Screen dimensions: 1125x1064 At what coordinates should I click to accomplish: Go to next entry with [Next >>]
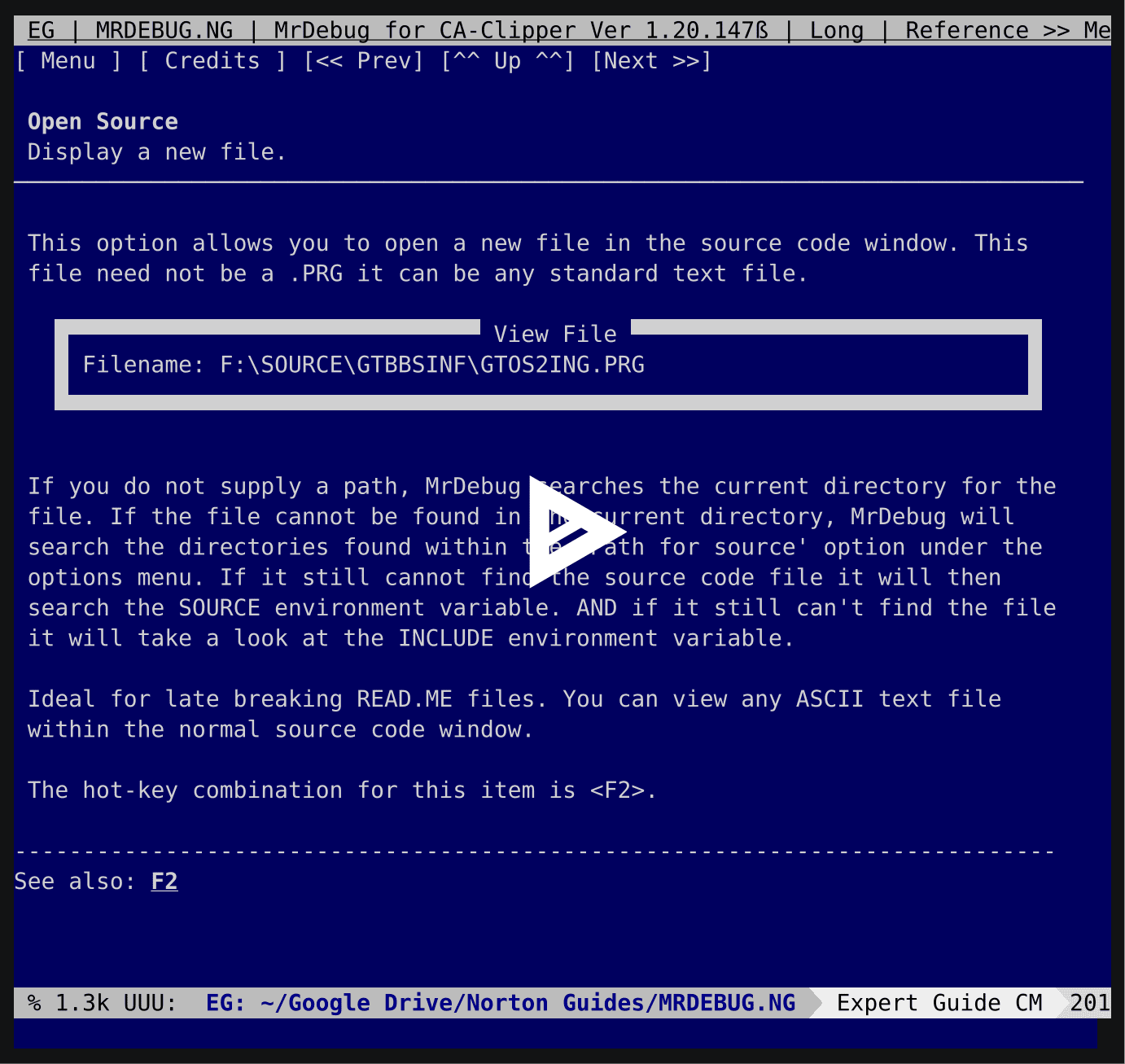[652, 61]
